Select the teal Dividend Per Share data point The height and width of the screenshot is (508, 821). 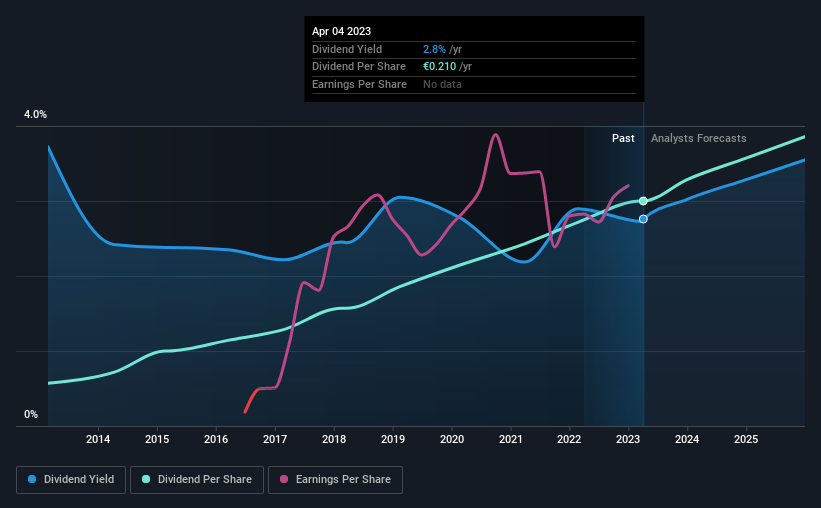point(644,201)
